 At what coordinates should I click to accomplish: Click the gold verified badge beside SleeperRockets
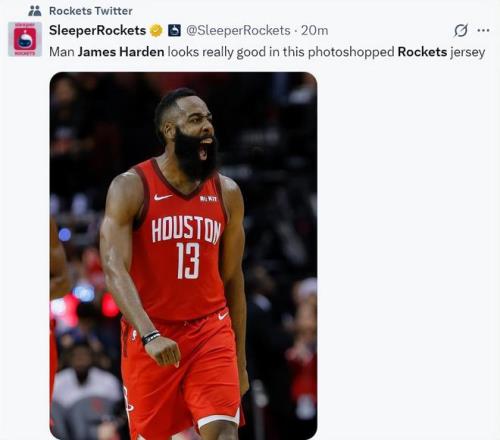[x=156, y=31]
